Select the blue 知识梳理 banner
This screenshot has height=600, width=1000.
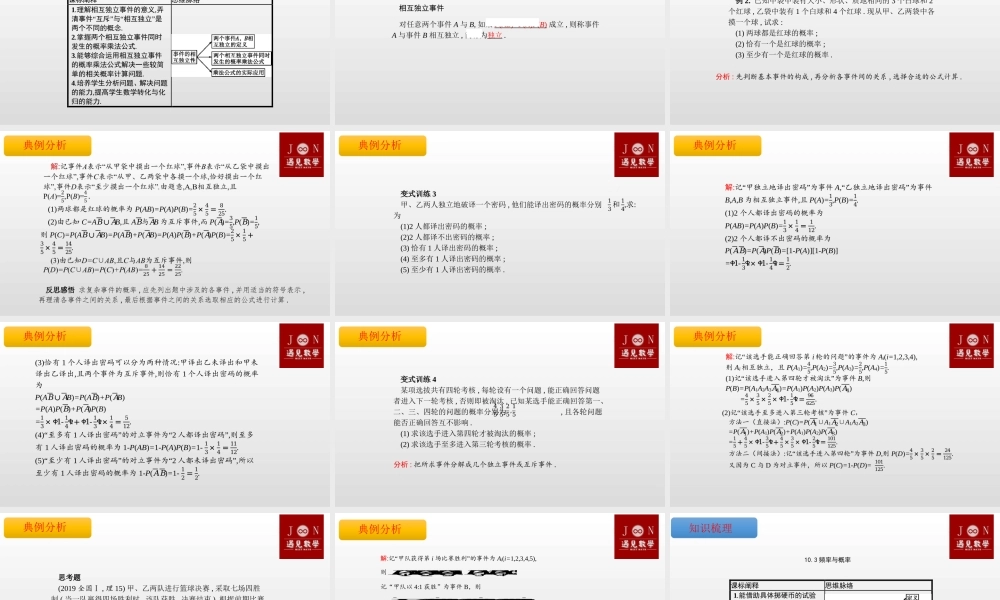pyautogui.click(x=715, y=527)
